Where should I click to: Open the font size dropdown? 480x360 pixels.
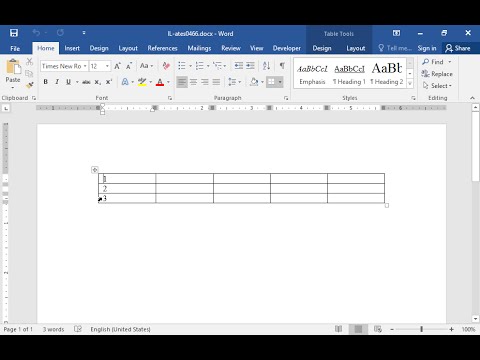click(107, 66)
